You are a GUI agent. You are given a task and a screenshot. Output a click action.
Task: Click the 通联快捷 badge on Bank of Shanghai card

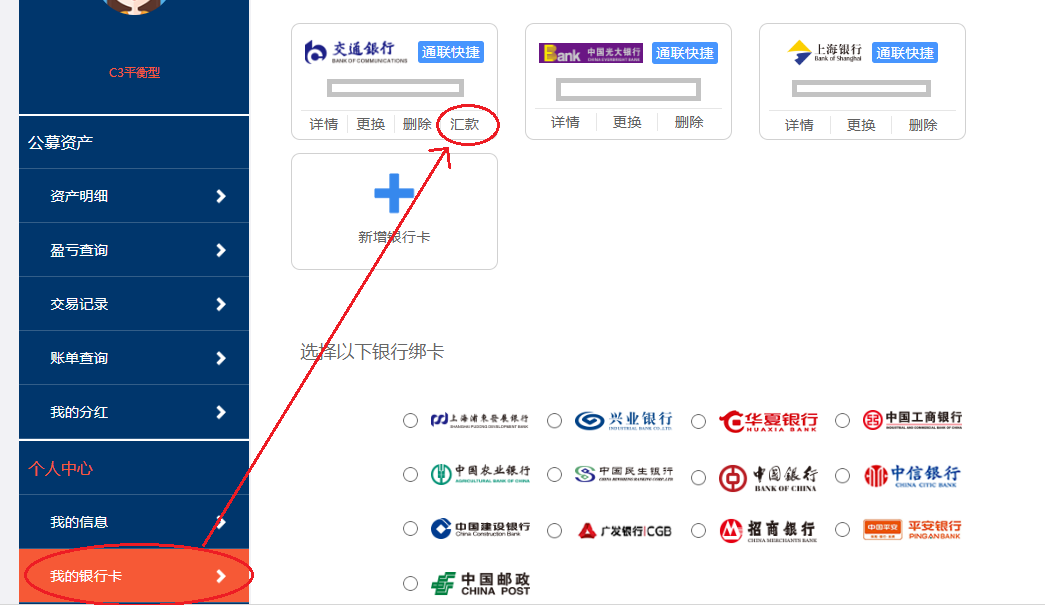[x=905, y=53]
